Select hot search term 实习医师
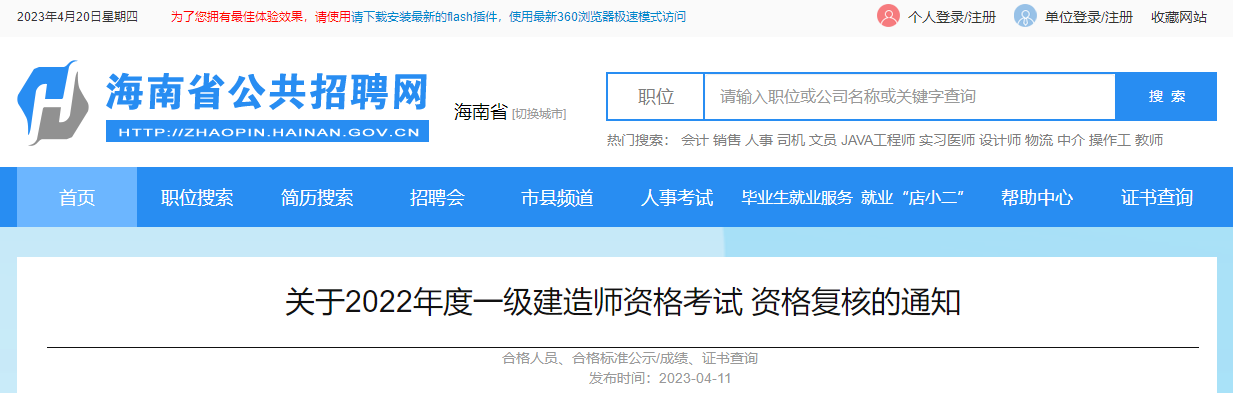The image size is (1233, 393). tap(947, 141)
